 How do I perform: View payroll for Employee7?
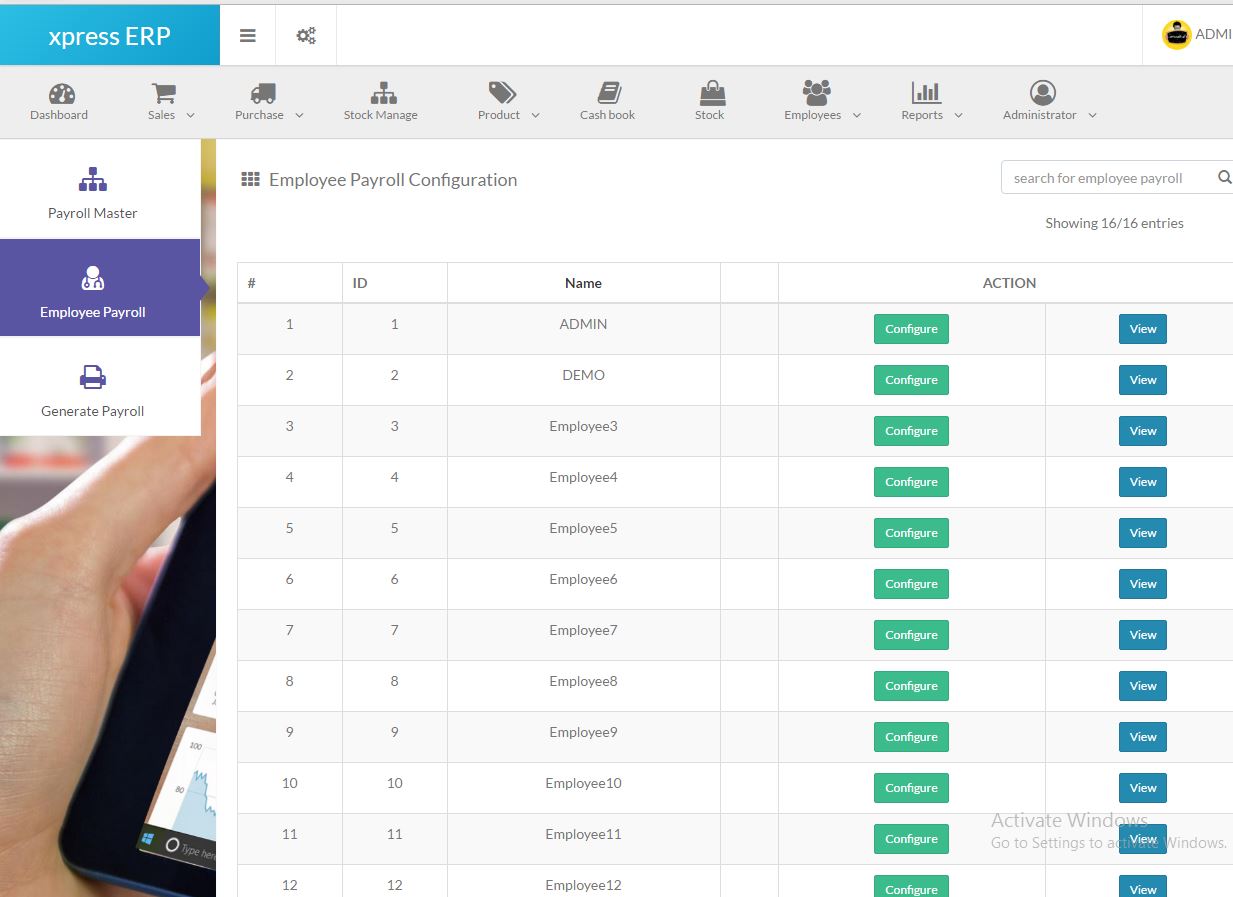(x=1143, y=635)
